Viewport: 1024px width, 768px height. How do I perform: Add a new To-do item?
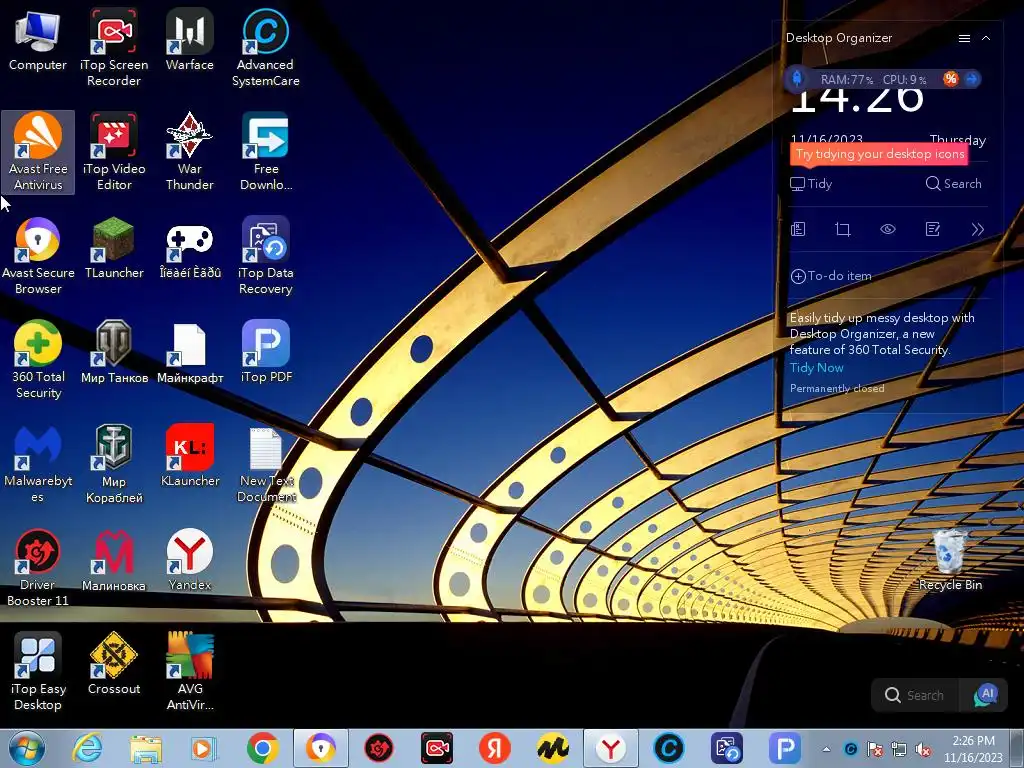tap(831, 276)
